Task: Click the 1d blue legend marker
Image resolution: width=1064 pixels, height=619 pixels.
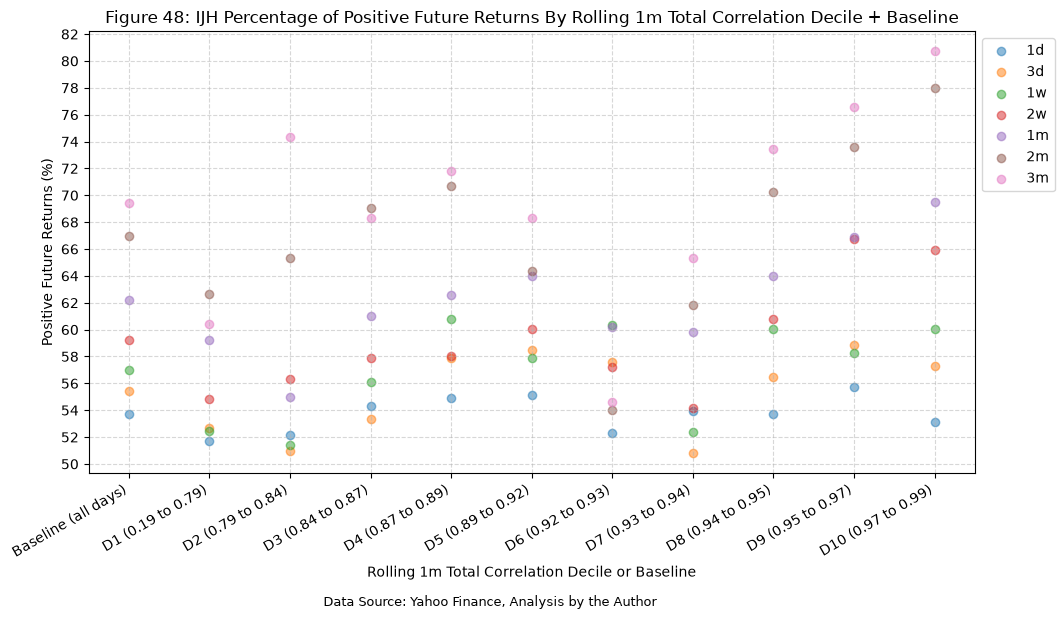Action: pyautogui.click(x=1001, y=51)
